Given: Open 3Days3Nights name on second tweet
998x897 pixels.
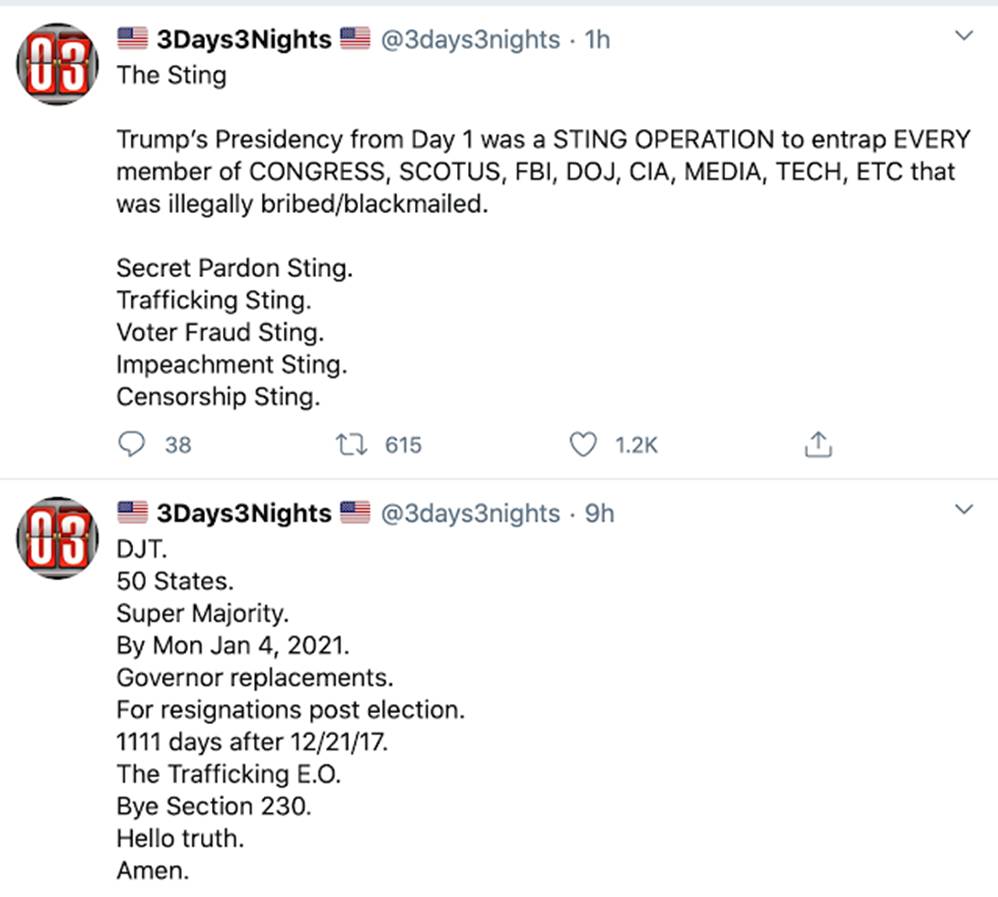Looking at the screenshot, I should [244, 513].
